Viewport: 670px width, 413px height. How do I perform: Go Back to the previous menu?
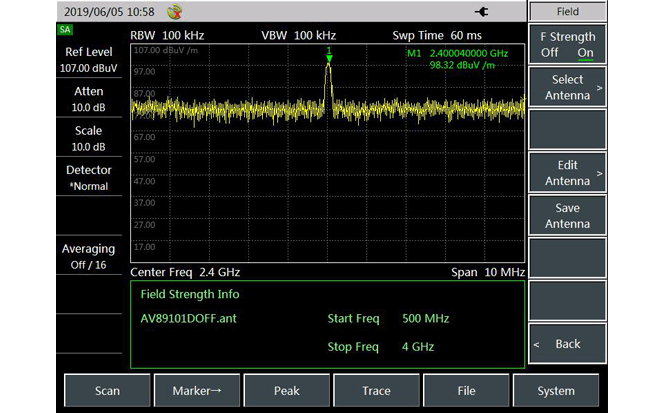click(567, 344)
